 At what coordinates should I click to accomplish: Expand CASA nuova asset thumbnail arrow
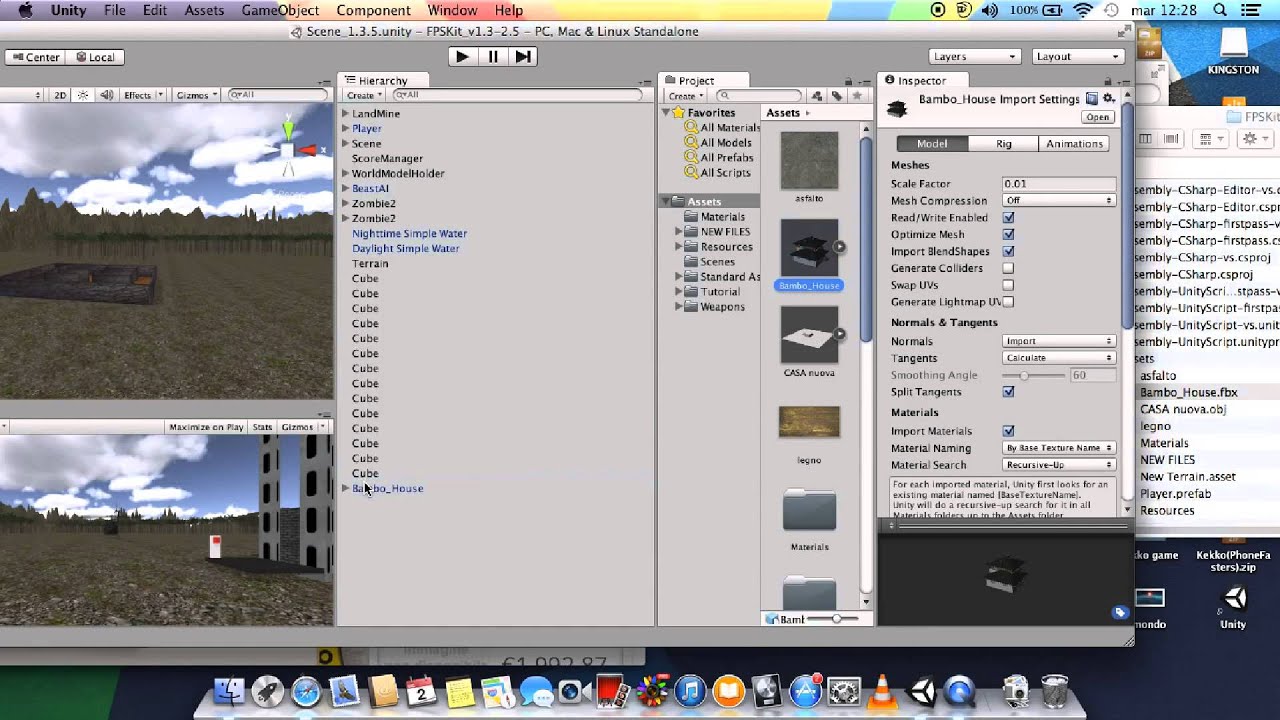pyautogui.click(x=840, y=334)
